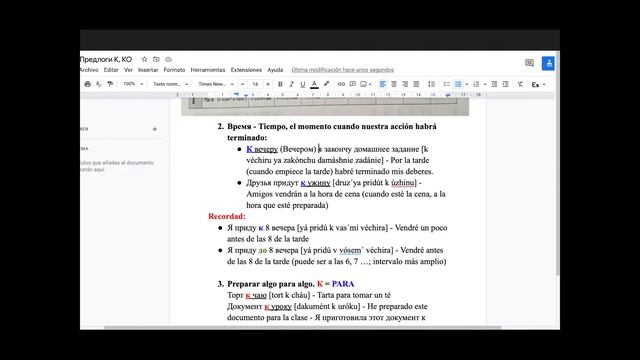The image size is (640, 360).
Task: Open the font Times New dropdown
Action: point(216,84)
